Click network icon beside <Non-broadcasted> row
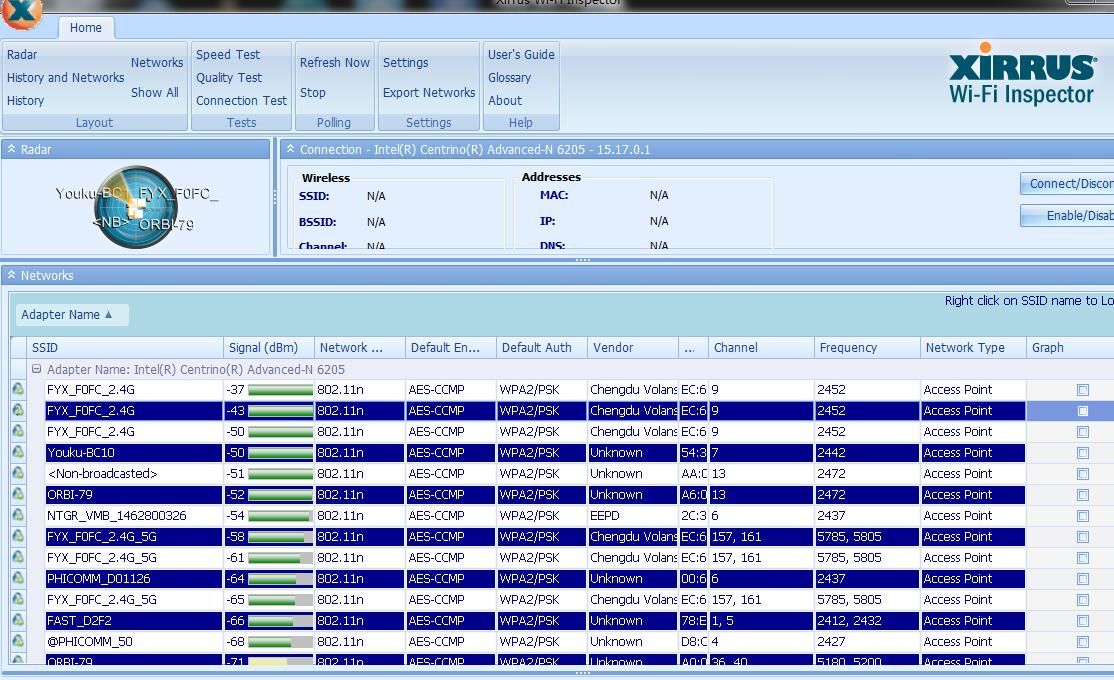The width and height of the screenshot is (1114, 680). point(18,473)
